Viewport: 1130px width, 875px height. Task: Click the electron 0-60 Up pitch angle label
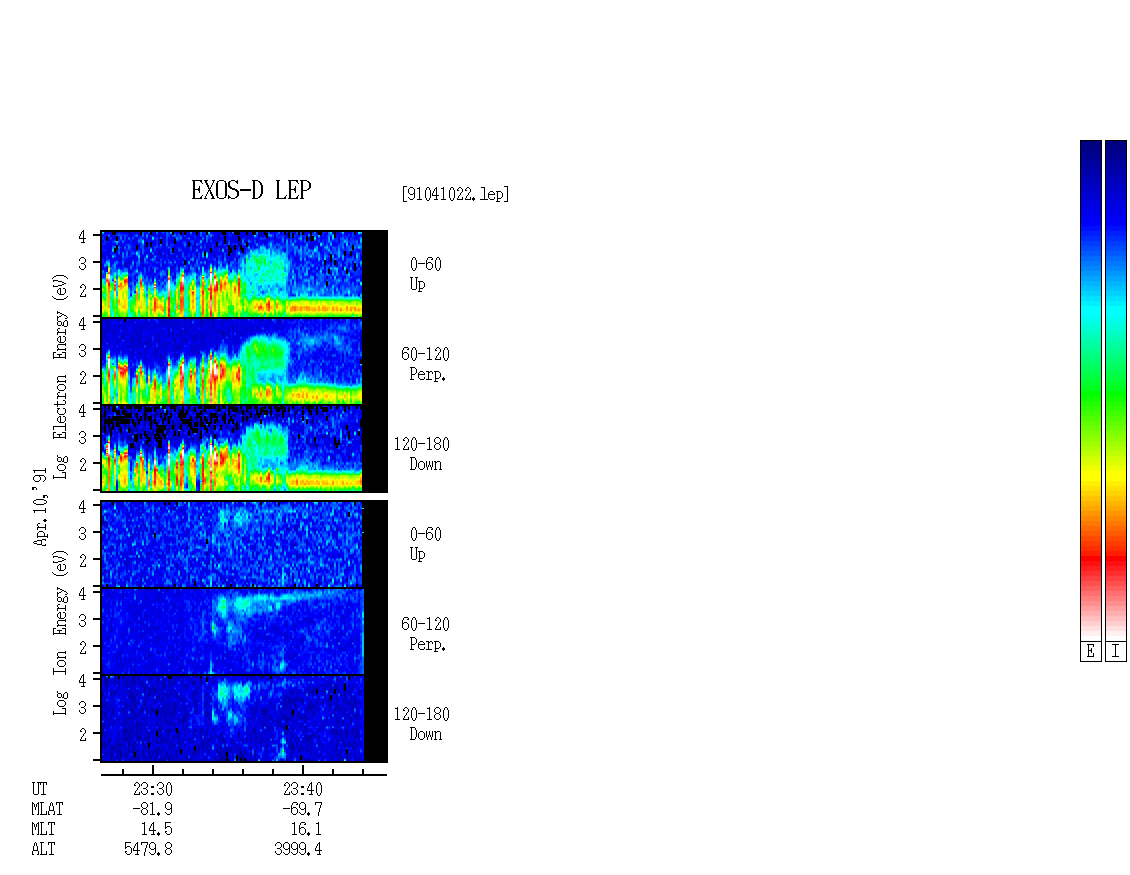(425, 274)
